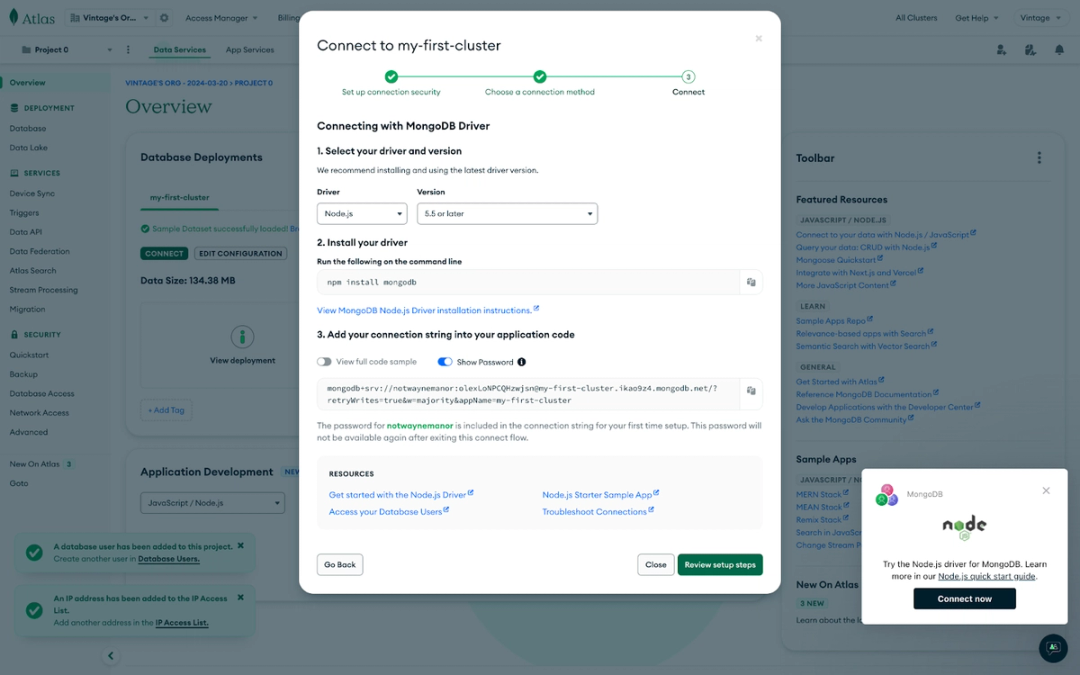The width and height of the screenshot is (1080, 675).
Task: Copy the npm install command to clipboard
Action: click(x=751, y=281)
